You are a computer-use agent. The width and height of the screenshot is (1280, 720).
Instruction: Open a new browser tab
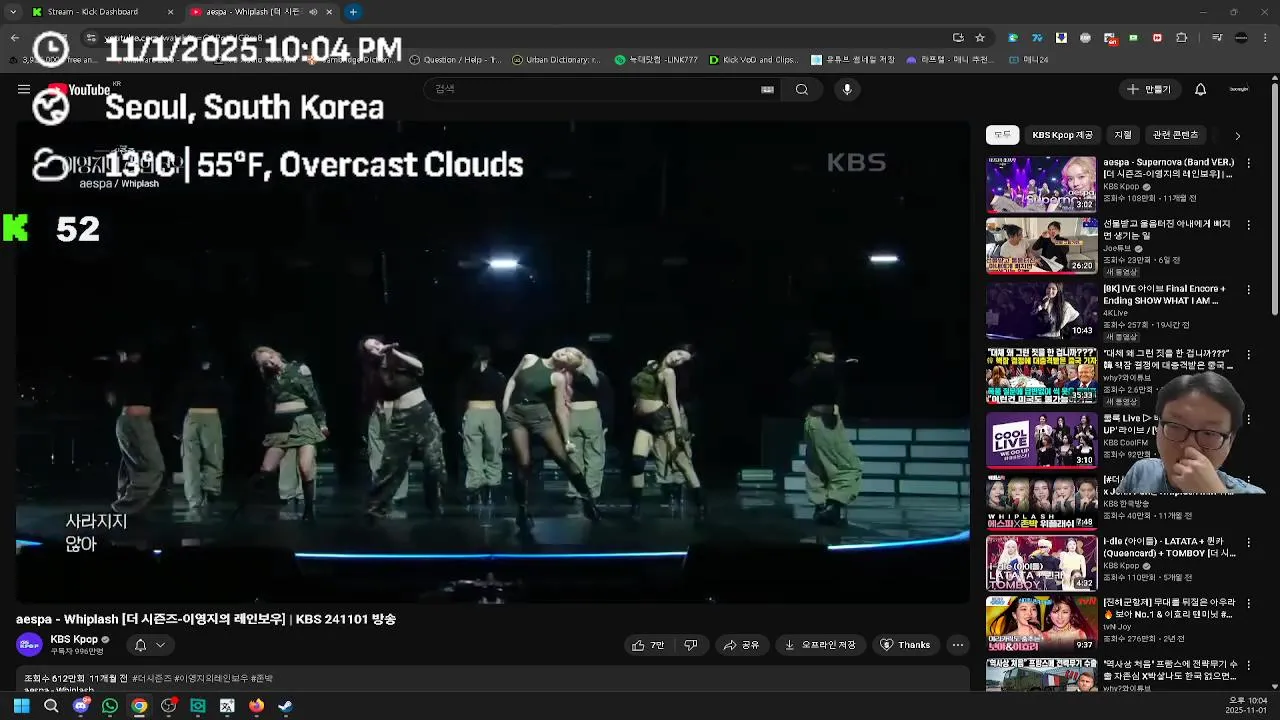coord(353,12)
